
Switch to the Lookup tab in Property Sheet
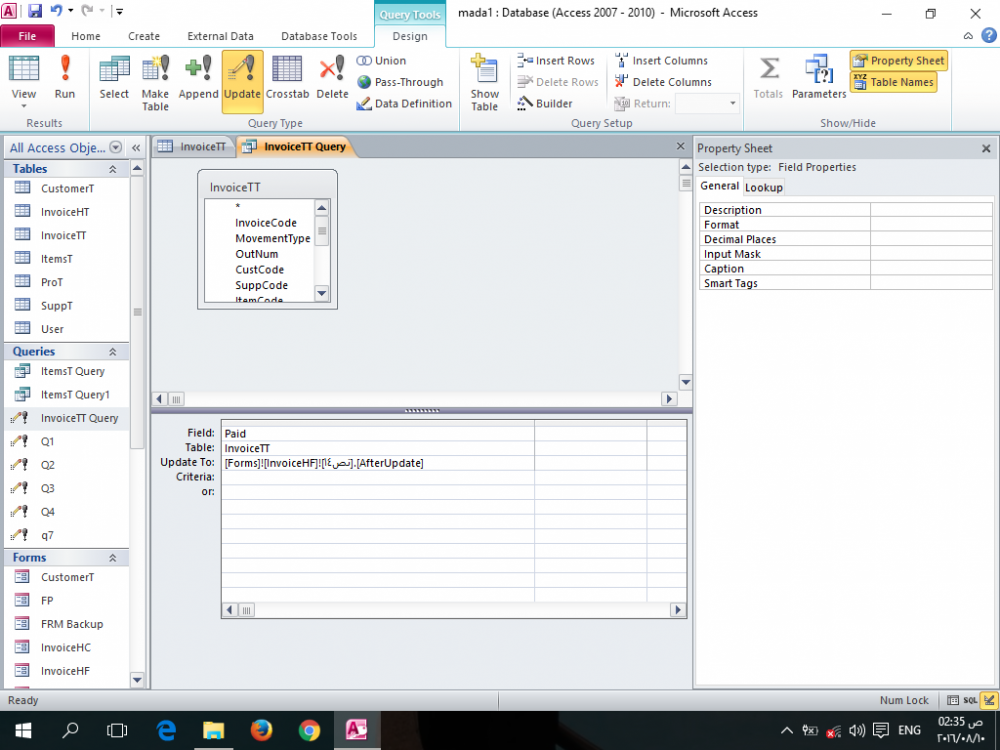pyautogui.click(x=763, y=188)
